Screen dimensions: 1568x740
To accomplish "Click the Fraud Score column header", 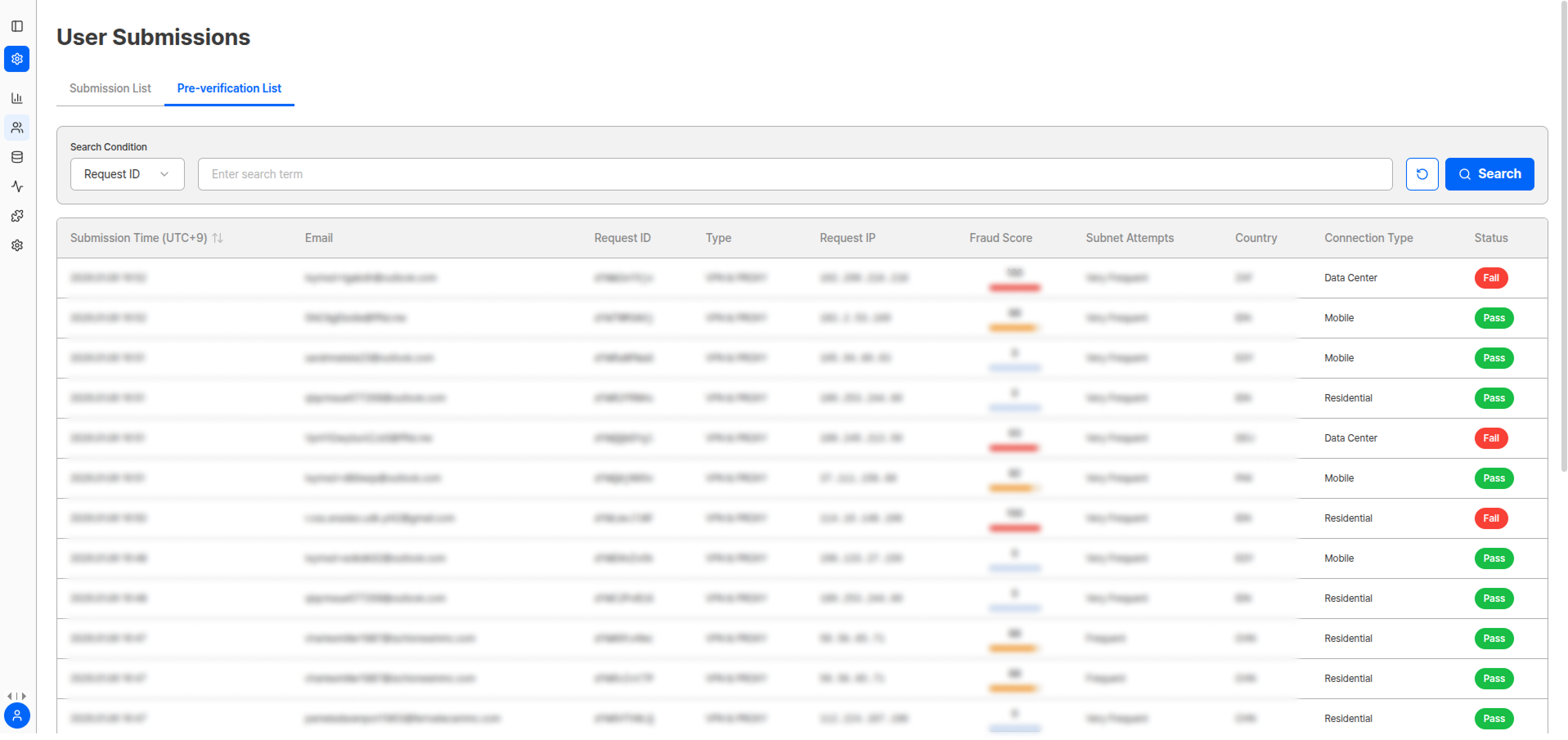I will tap(1001, 238).
